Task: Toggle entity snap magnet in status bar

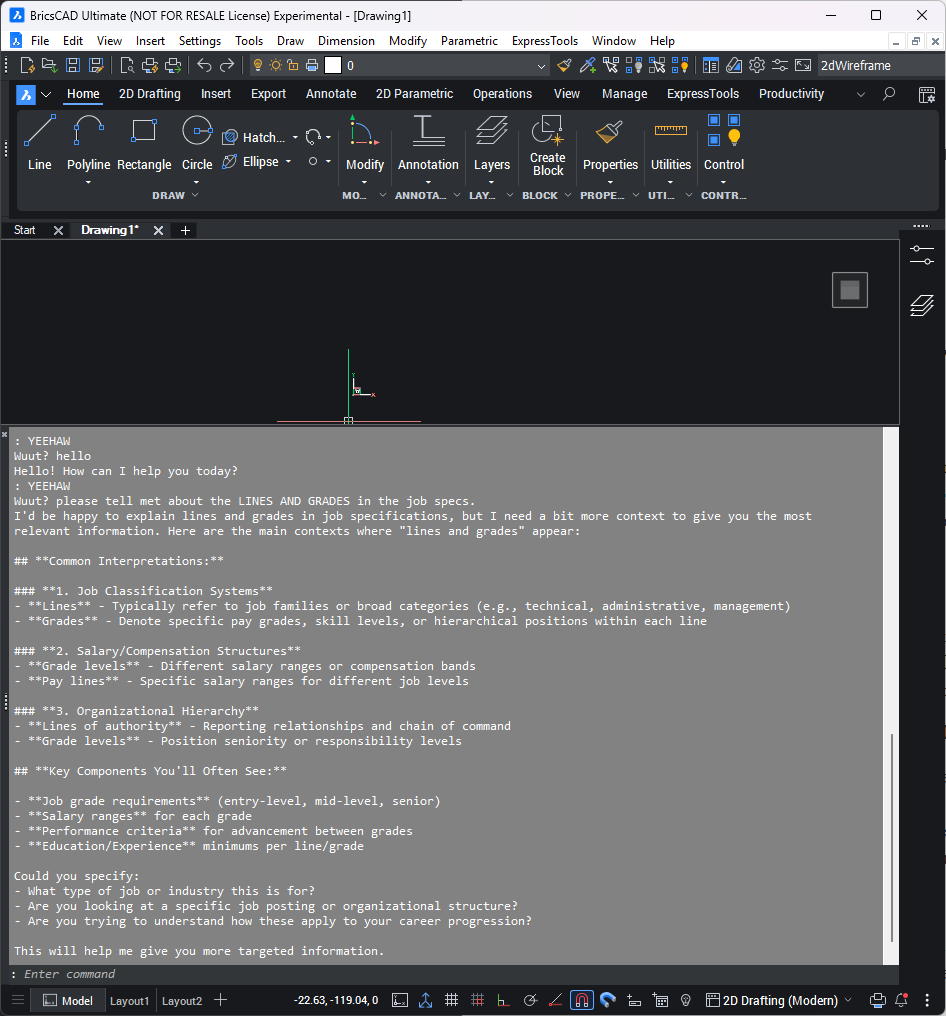Action: pyautogui.click(x=581, y=1000)
